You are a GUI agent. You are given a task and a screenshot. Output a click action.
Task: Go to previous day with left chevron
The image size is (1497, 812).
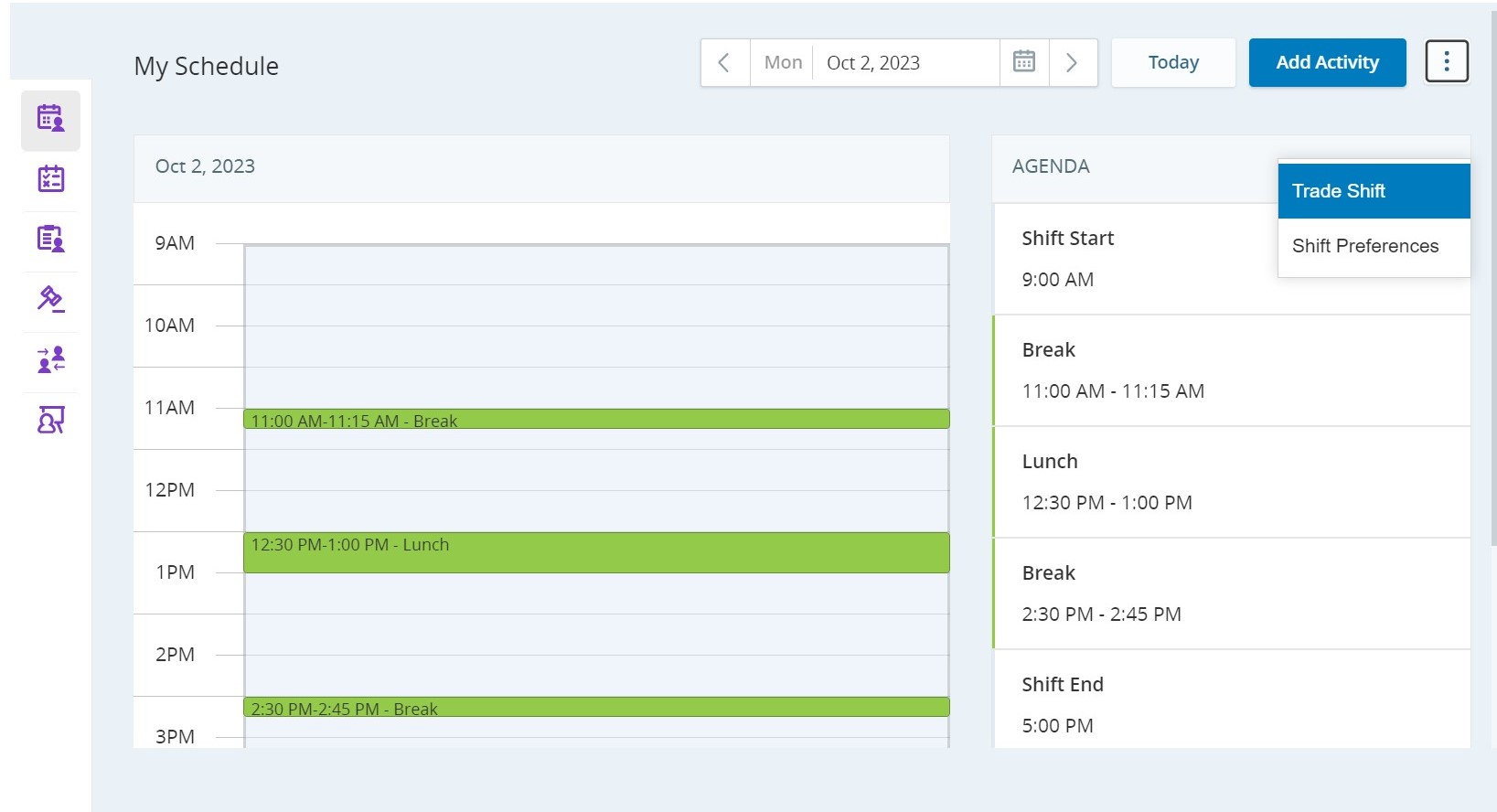tap(724, 62)
